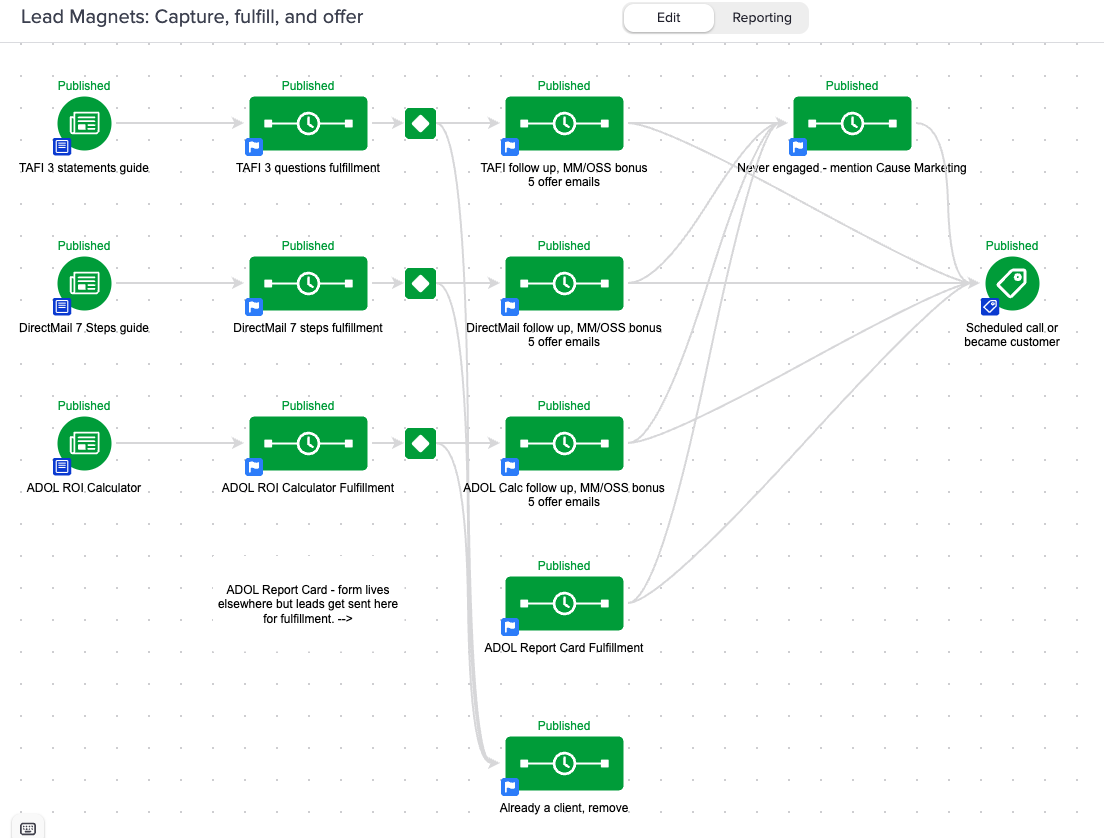Click the Published status above Never engaged sequence
The image size is (1104, 838).
(852, 86)
